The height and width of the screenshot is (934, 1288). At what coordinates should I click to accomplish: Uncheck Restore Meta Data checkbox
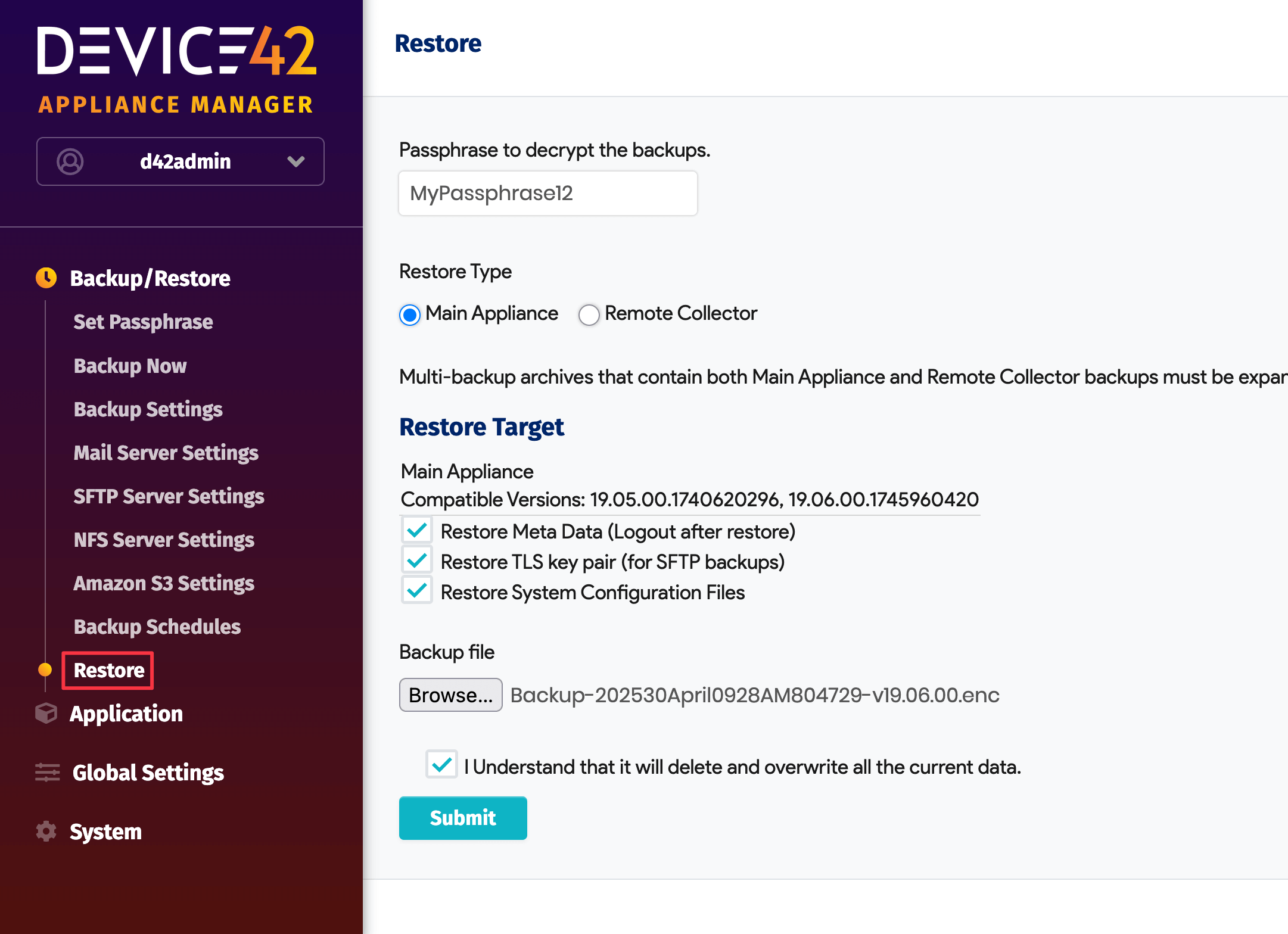(417, 531)
